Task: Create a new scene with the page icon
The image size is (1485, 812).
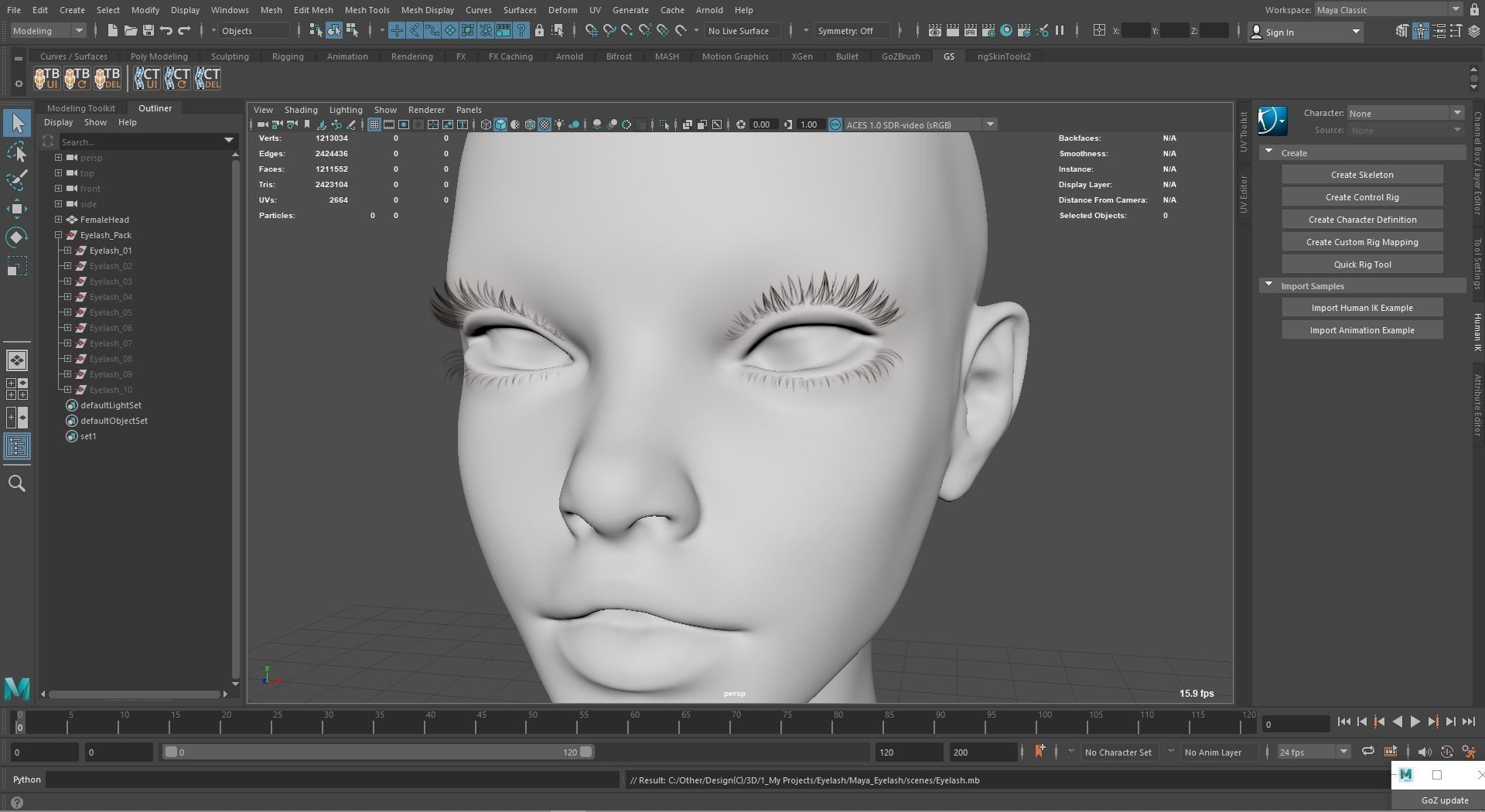Action: (x=112, y=31)
